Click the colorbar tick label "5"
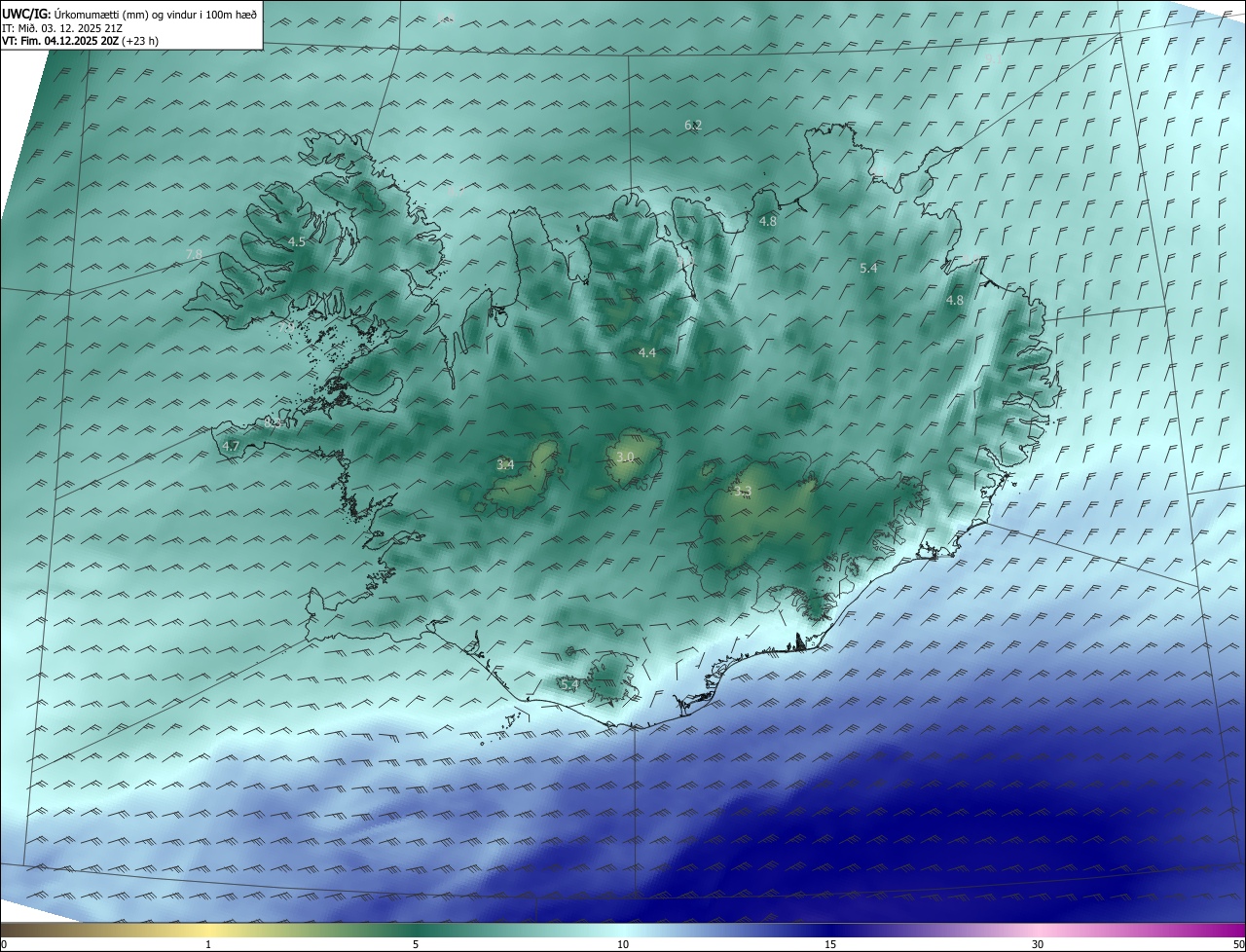1246x952 pixels. (417, 944)
